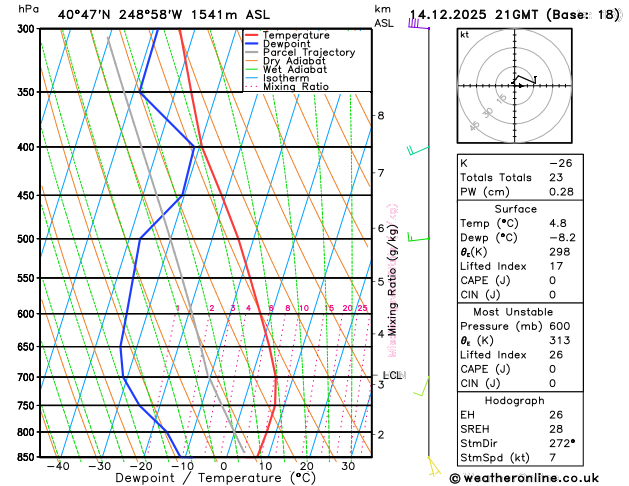Screen dimensions: 629x486
Task: Click the mixing ratio '10' label
Action: (x=304, y=308)
